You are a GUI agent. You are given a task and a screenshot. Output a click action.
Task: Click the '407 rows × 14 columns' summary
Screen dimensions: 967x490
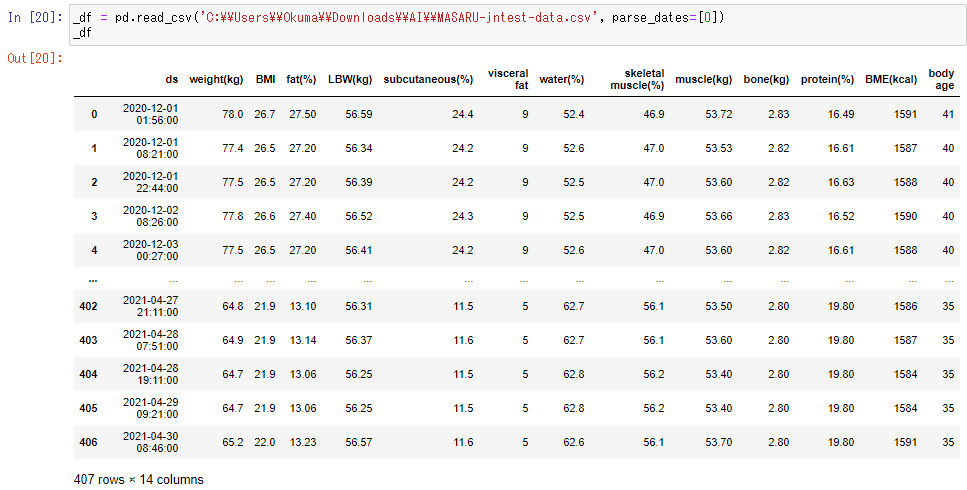pyautogui.click(x=139, y=480)
